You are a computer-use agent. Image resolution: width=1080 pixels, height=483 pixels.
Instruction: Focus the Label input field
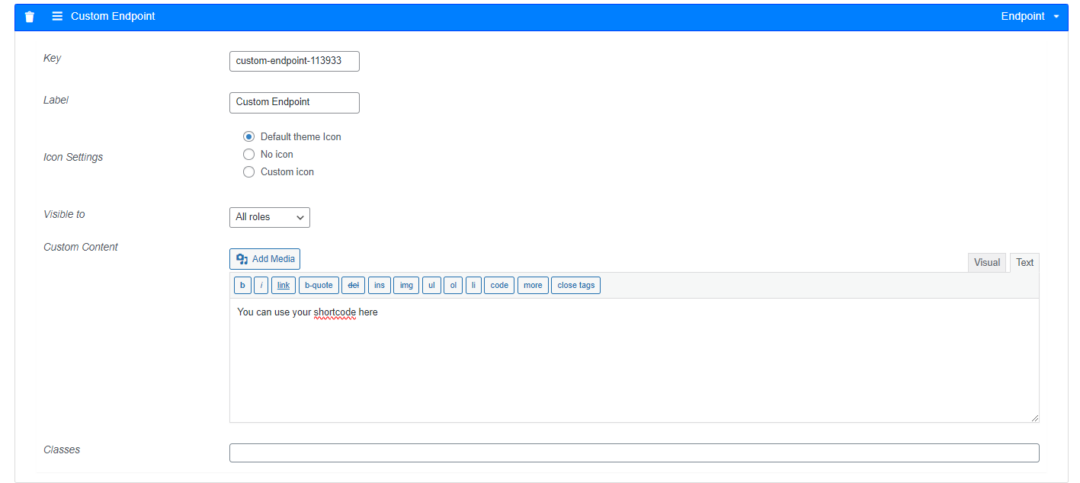(x=294, y=103)
